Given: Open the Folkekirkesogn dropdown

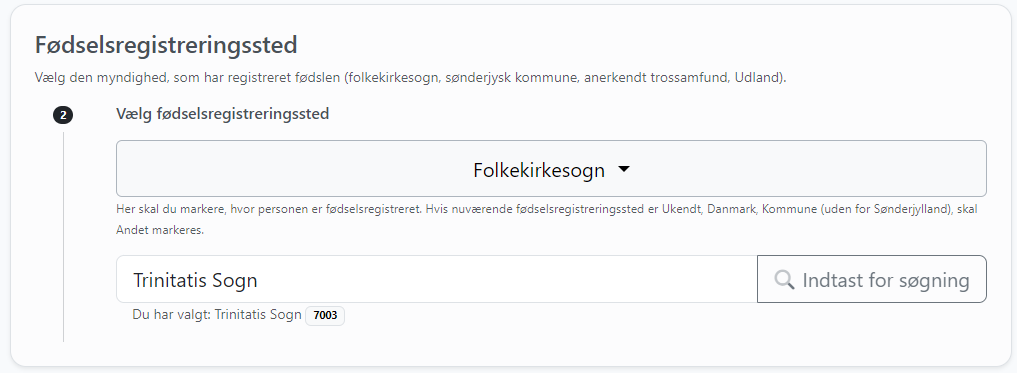Looking at the screenshot, I should (x=551, y=169).
